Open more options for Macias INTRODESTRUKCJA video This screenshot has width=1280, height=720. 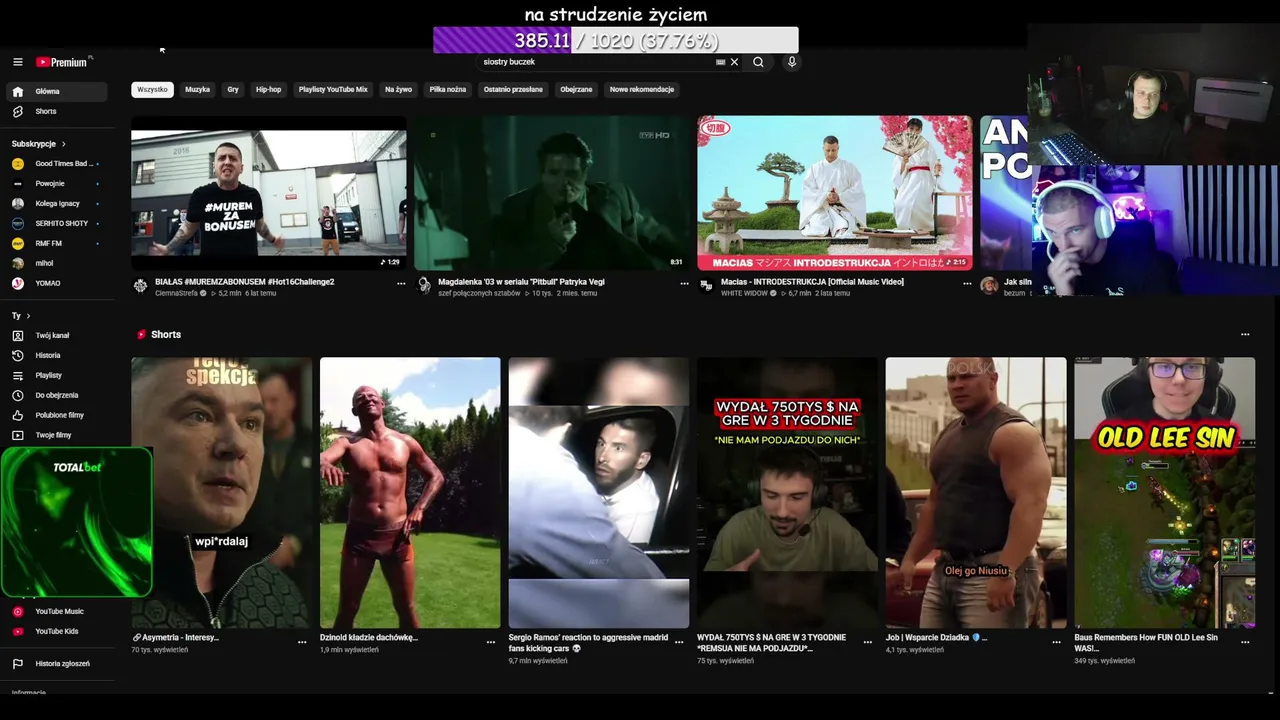(967, 284)
